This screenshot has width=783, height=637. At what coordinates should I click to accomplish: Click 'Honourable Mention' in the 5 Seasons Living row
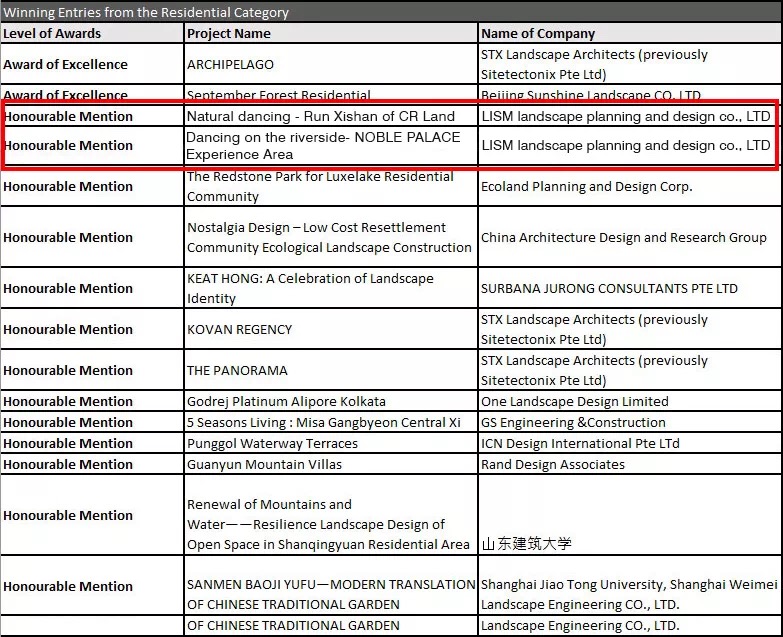(68, 422)
